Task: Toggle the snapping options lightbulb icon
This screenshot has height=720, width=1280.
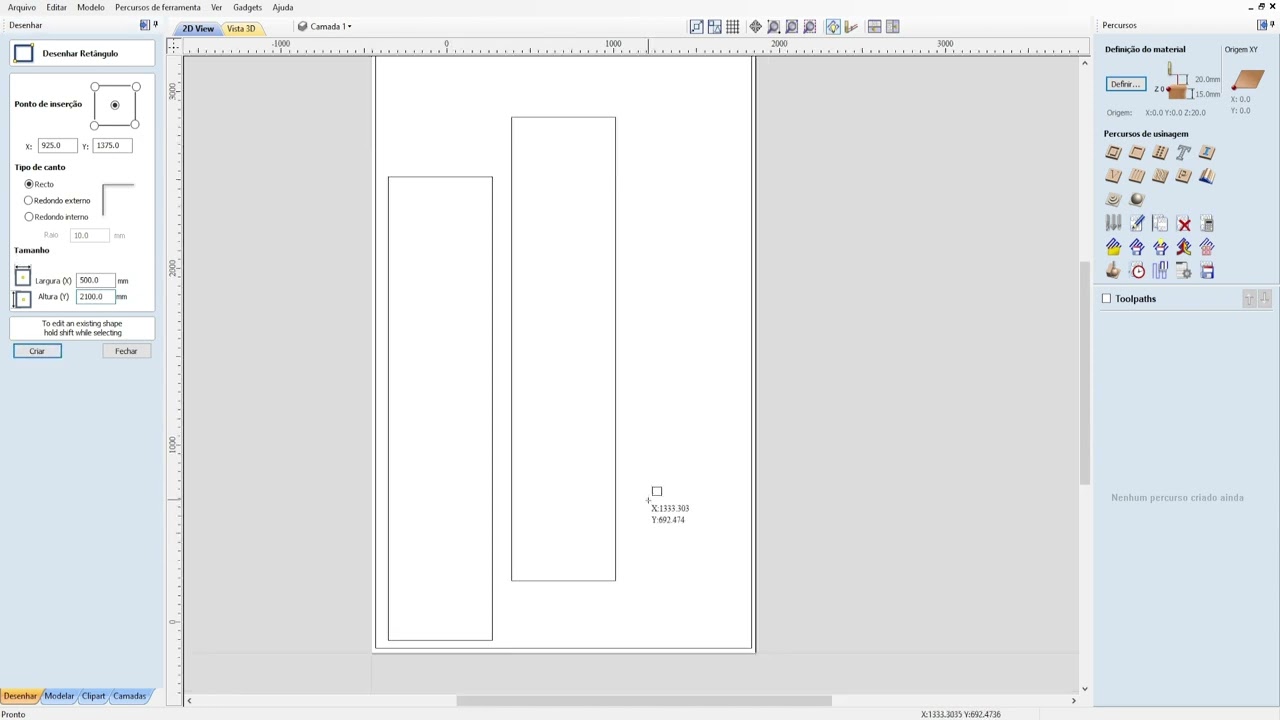Action: 833,27
